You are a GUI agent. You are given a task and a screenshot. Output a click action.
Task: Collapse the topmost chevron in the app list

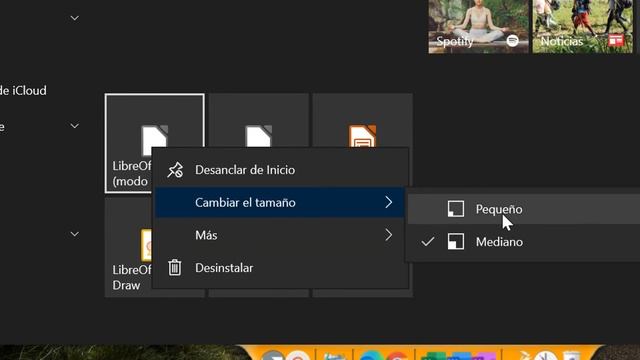[x=75, y=18]
